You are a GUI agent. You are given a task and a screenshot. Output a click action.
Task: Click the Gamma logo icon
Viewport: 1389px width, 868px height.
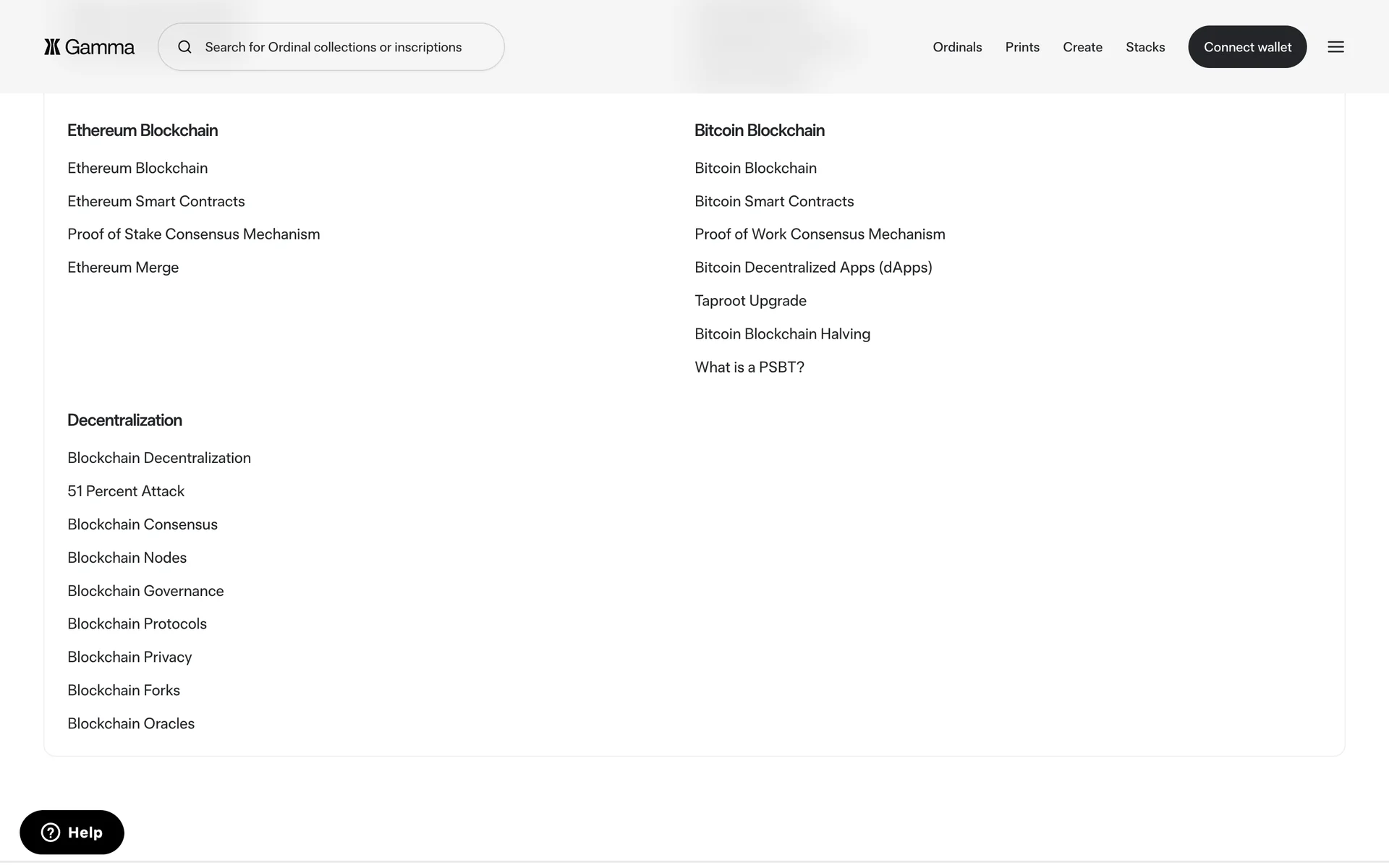tap(52, 47)
